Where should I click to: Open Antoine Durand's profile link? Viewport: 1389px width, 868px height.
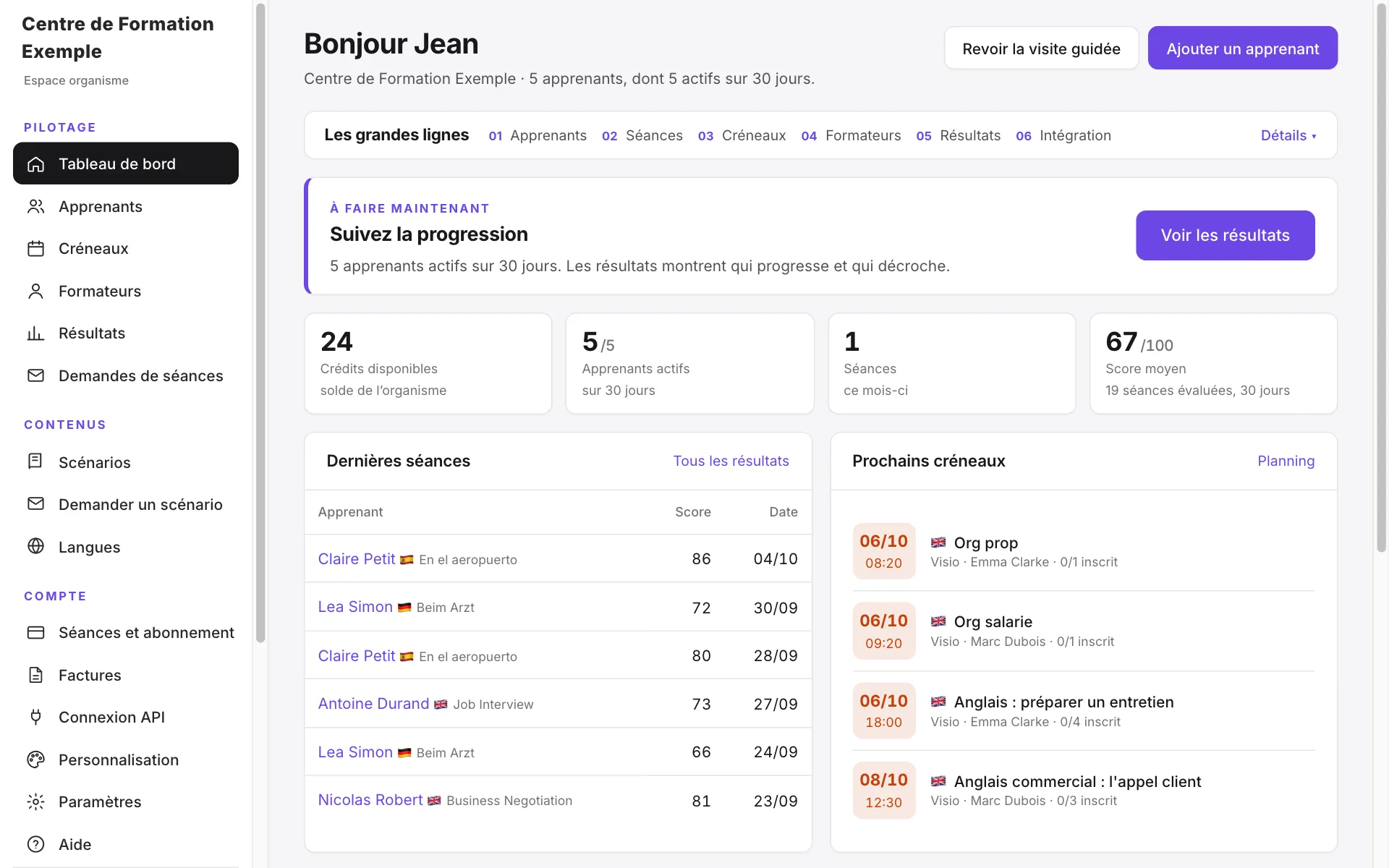coord(373,703)
